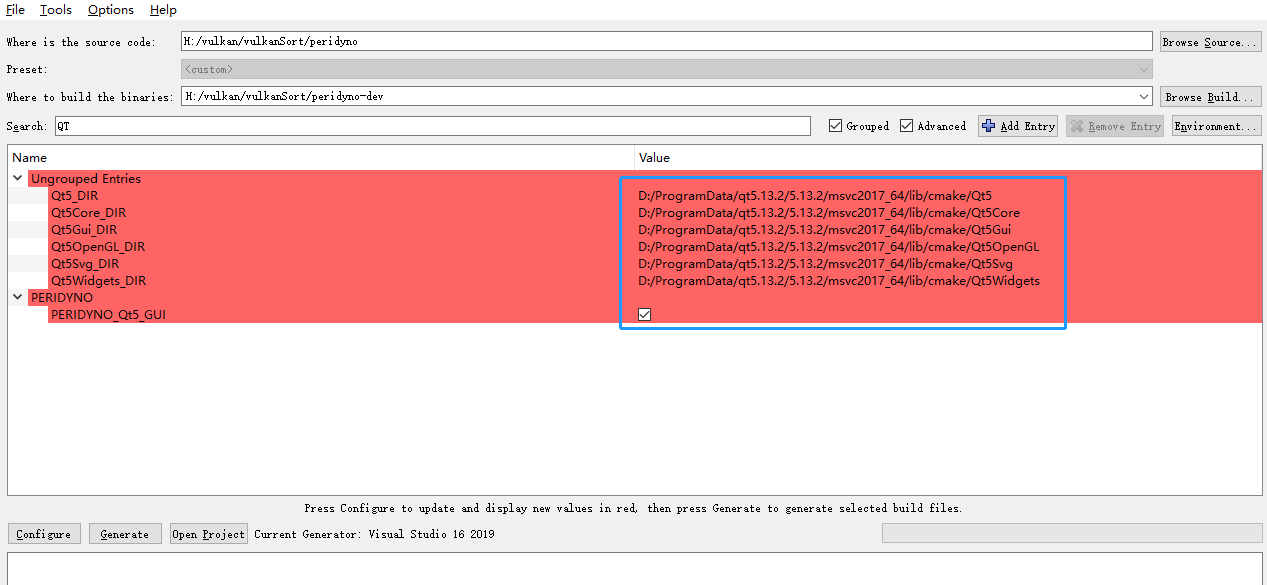The width and height of the screenshot is (1267, 585).
Task: Open the Environment settings button
Action: pos(1215,126)
